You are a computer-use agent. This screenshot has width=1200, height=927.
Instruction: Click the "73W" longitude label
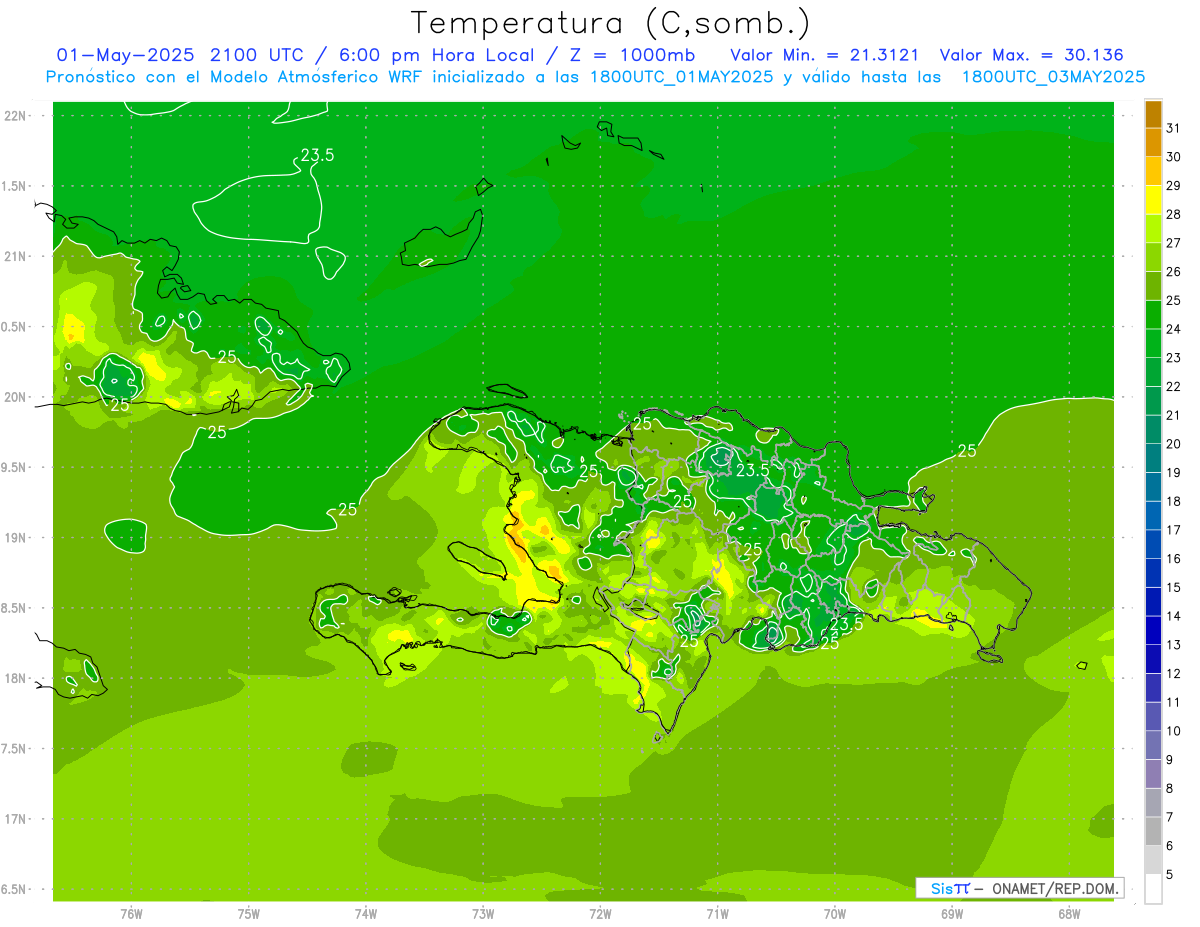(x=483, y=914)
